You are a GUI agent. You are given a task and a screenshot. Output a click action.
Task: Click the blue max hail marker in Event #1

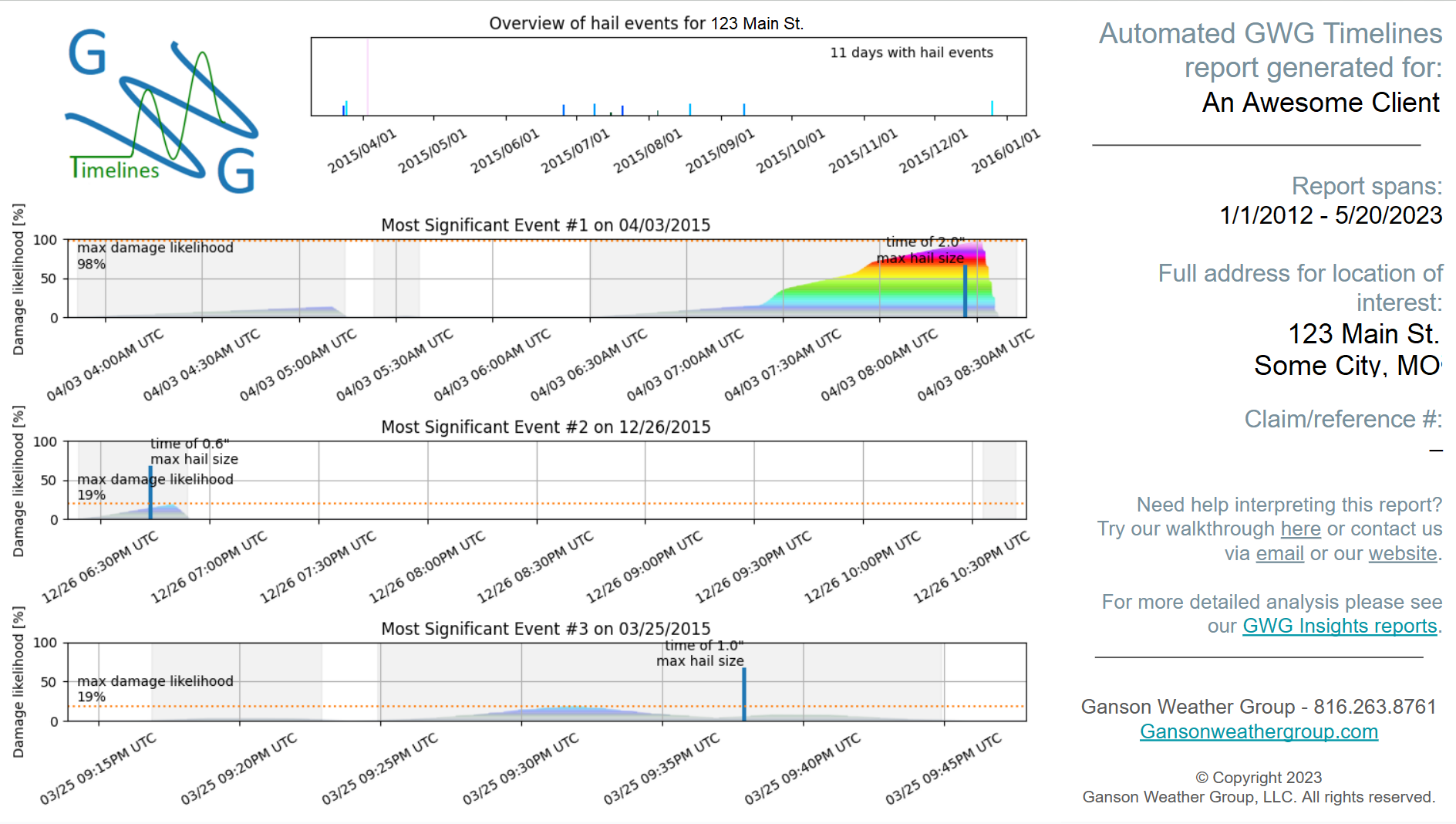965,292
